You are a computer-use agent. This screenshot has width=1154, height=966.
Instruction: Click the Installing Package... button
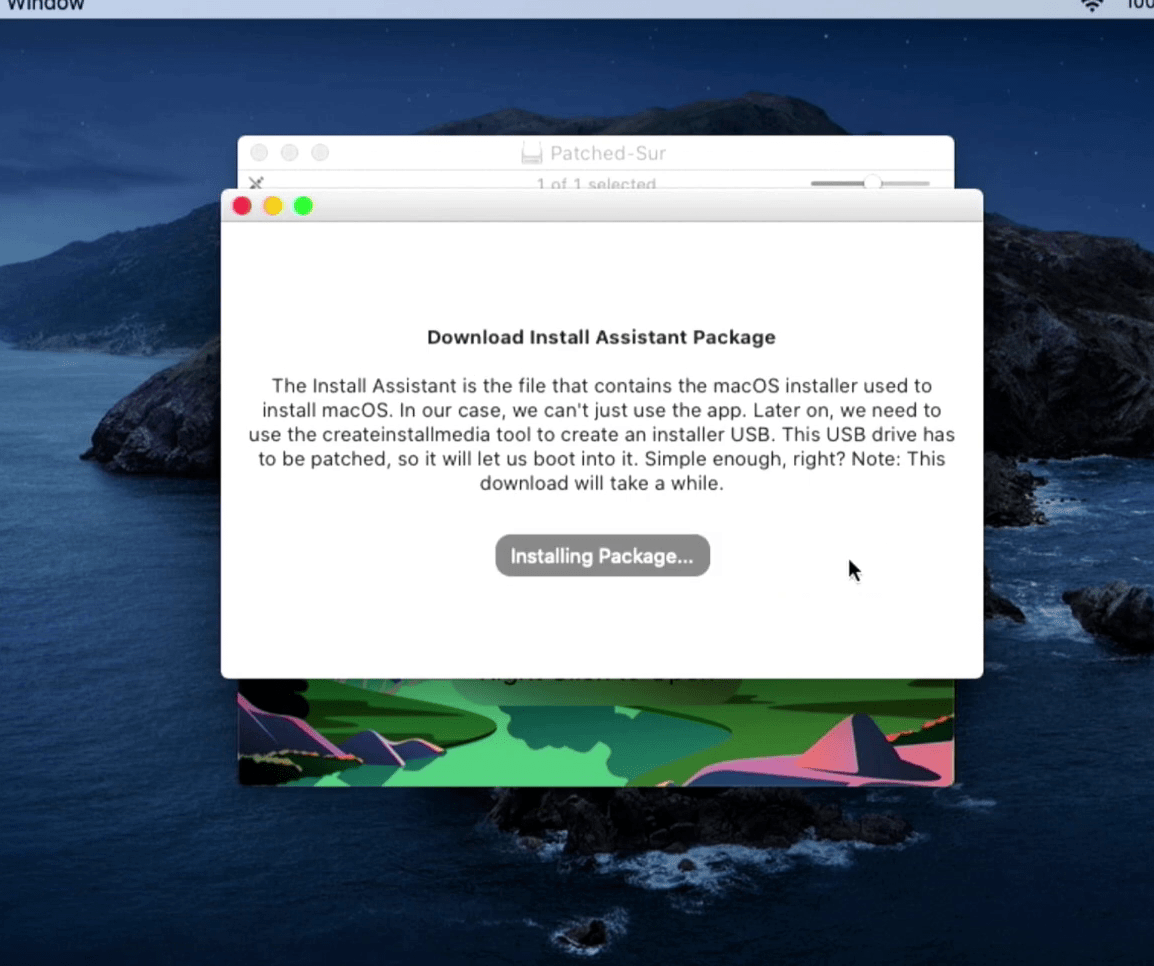[602, 555]
